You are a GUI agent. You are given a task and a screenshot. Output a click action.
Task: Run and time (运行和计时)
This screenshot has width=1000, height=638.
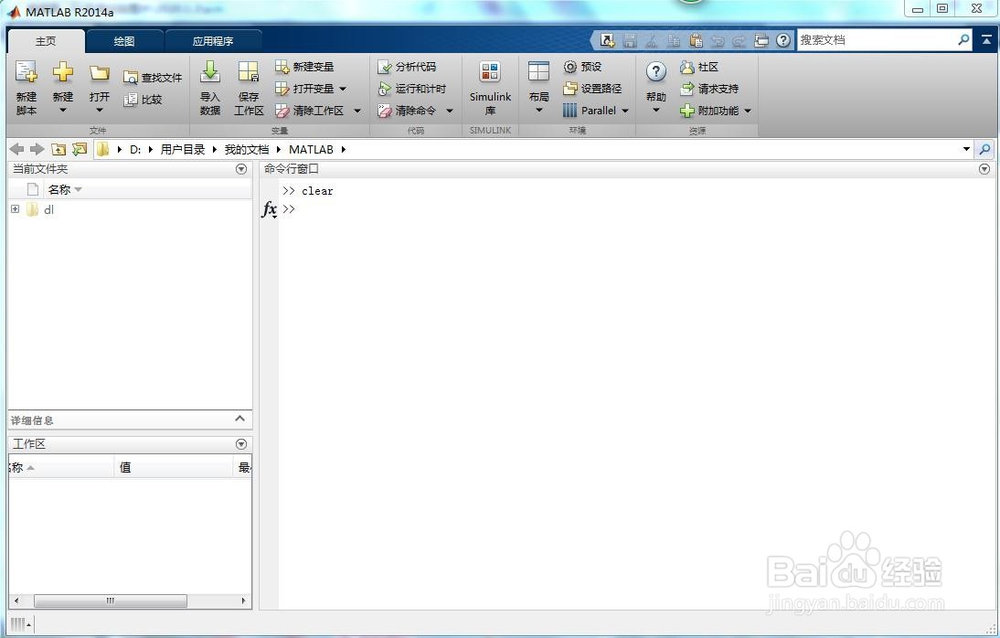click(412, 89)
